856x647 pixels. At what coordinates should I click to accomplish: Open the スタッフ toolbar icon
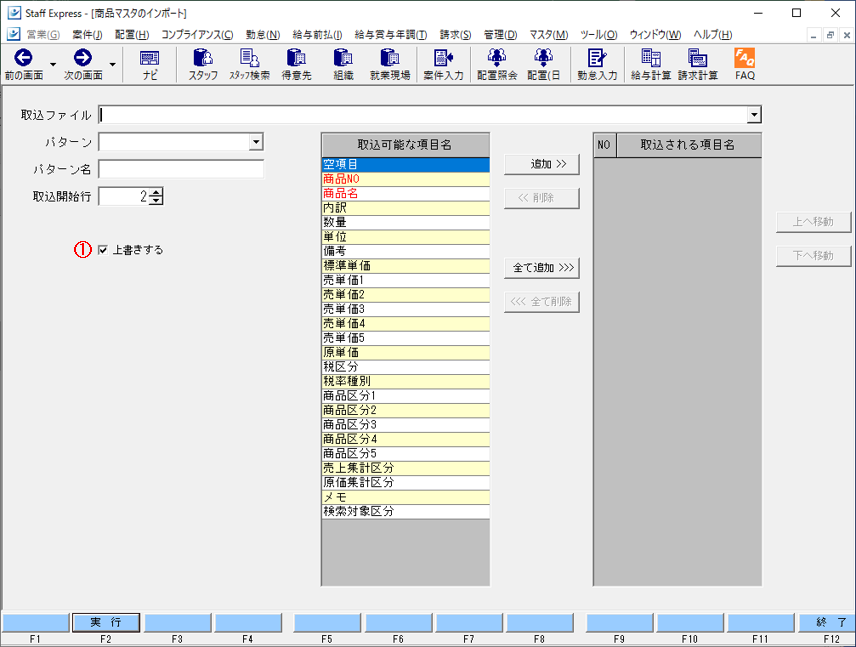[x=203, y=60]
